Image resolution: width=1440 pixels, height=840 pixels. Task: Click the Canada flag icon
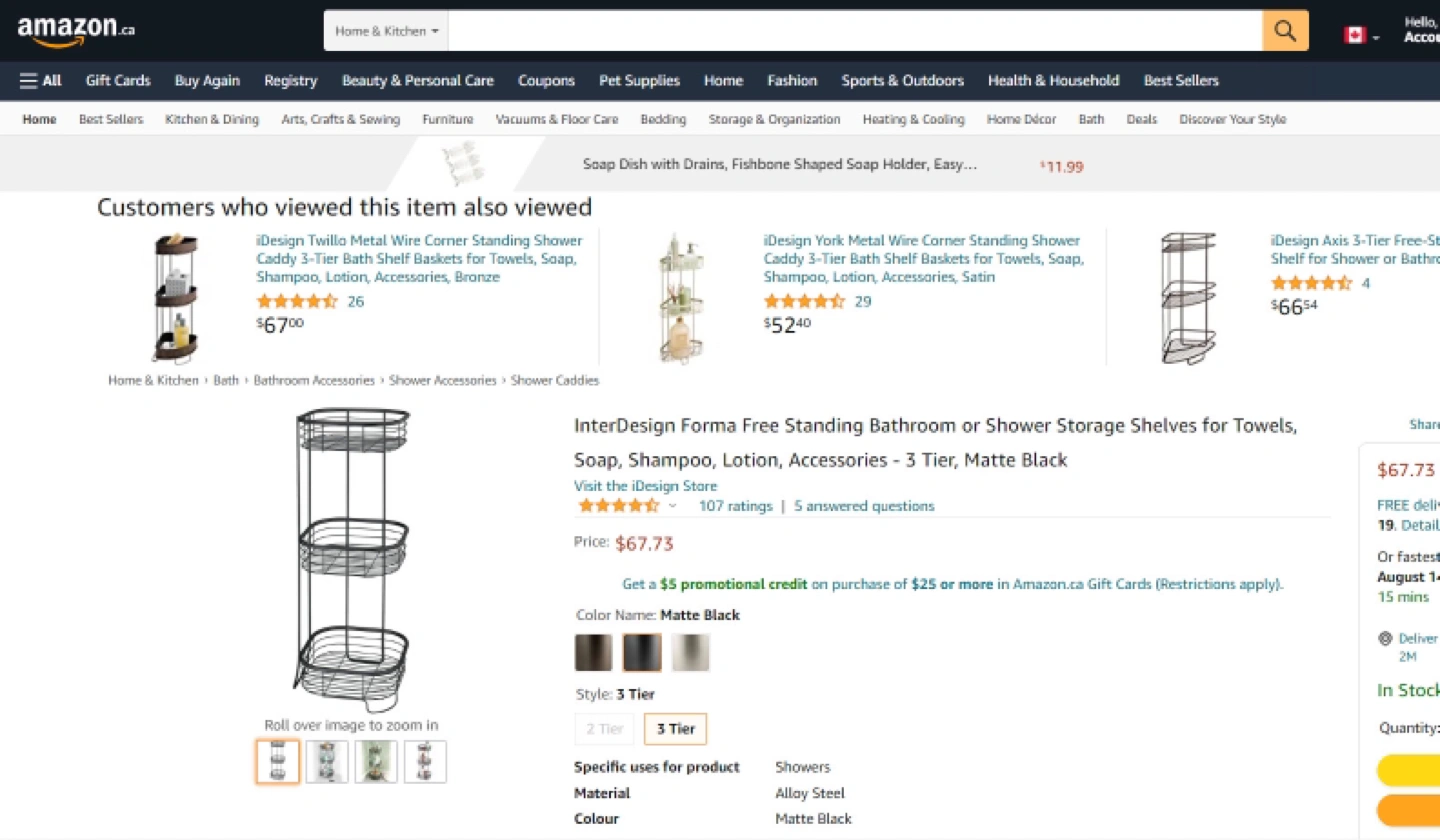(x=1355, y=36)
